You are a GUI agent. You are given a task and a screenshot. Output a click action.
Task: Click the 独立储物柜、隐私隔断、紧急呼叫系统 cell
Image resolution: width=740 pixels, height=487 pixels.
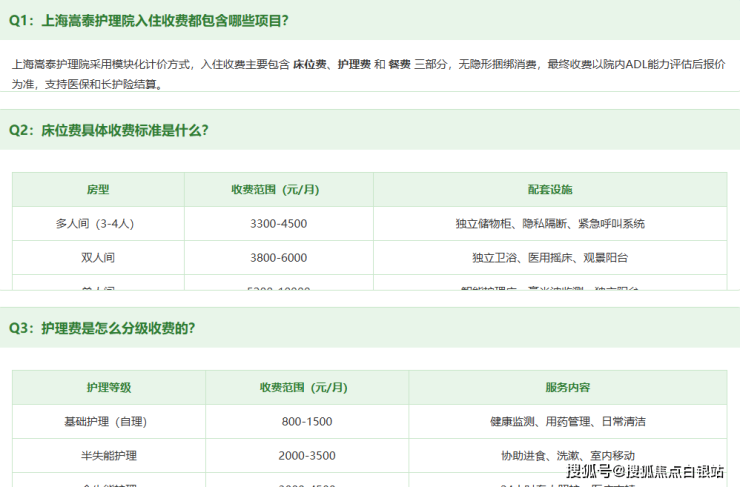[x=550, y=224]
